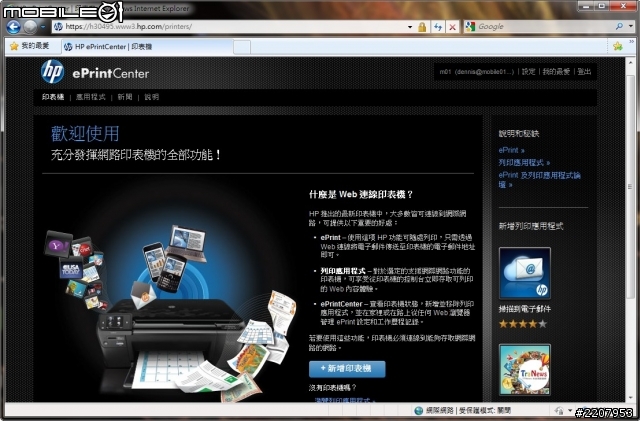Open the 我的最愛 favorites star button
Viewport: 640px width, 421px height.
pyautogui.click(x=29, y=46)
